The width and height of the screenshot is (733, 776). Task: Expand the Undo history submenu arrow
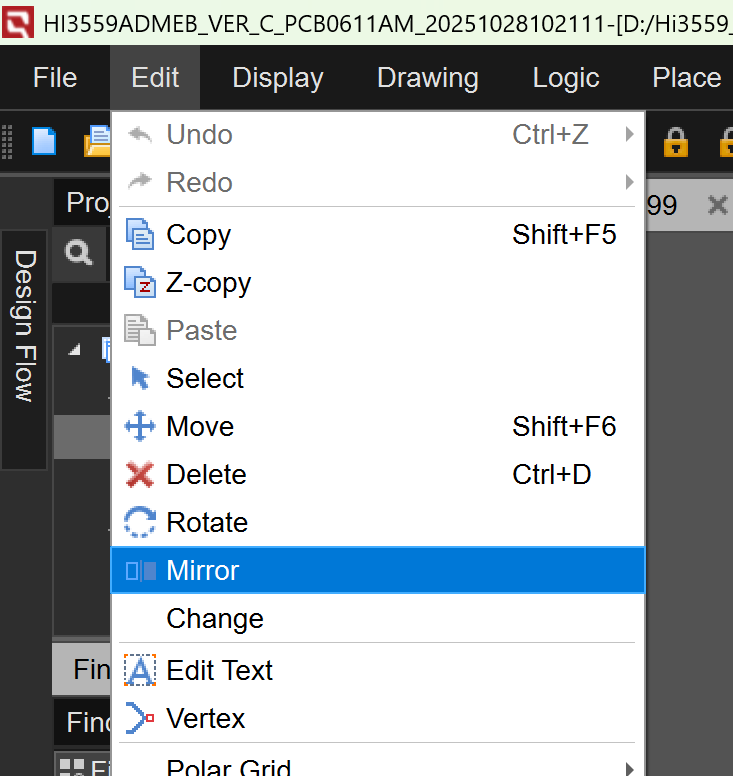coord(629,134)
